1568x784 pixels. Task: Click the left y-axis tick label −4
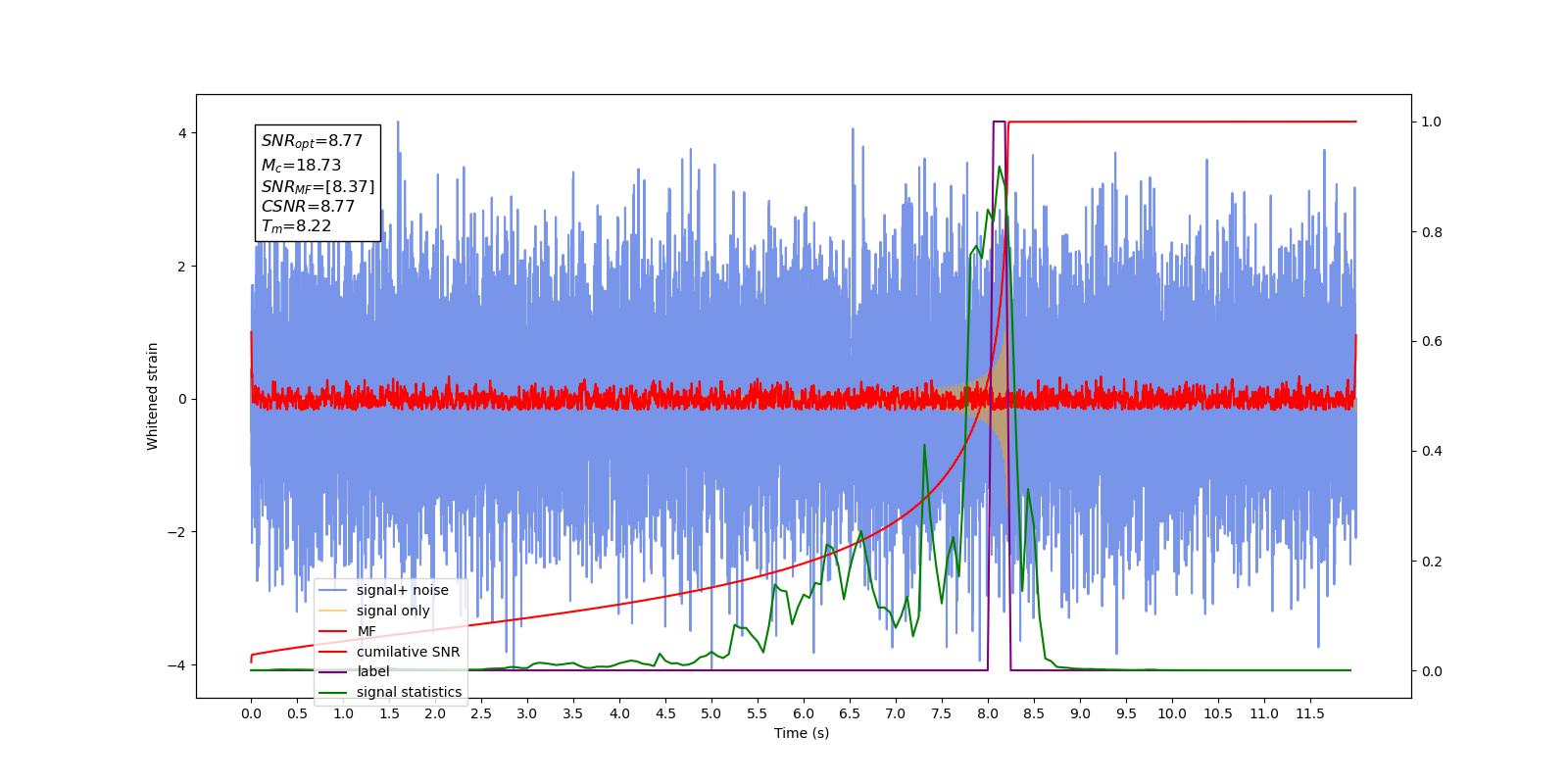tap(177, 665)
